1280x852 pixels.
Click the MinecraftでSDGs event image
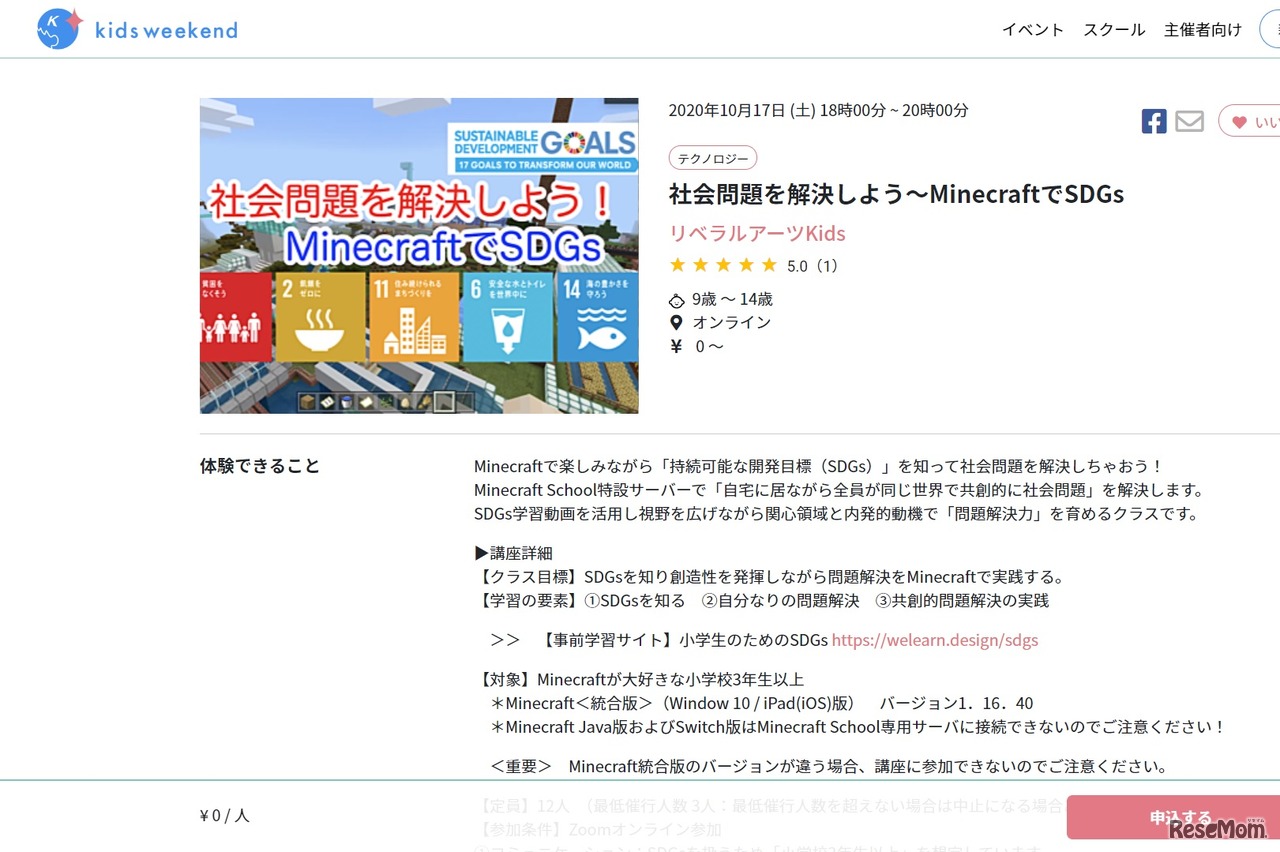[419, 255]
